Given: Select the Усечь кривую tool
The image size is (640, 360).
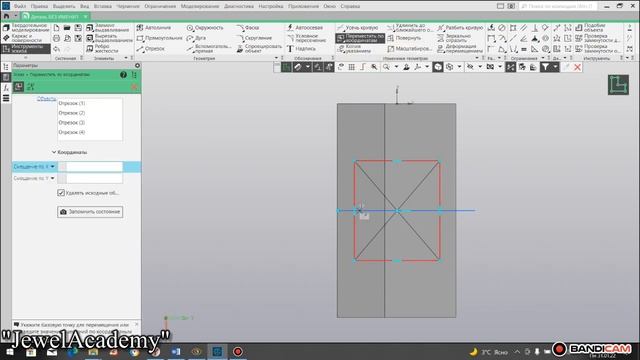Looking at the screenshot, I should [x=358, y=27].
